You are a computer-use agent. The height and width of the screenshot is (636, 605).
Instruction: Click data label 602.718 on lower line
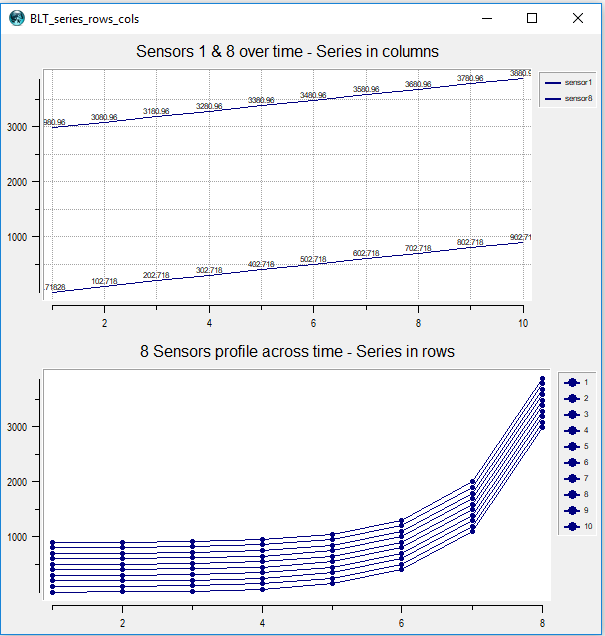point(366,254)
